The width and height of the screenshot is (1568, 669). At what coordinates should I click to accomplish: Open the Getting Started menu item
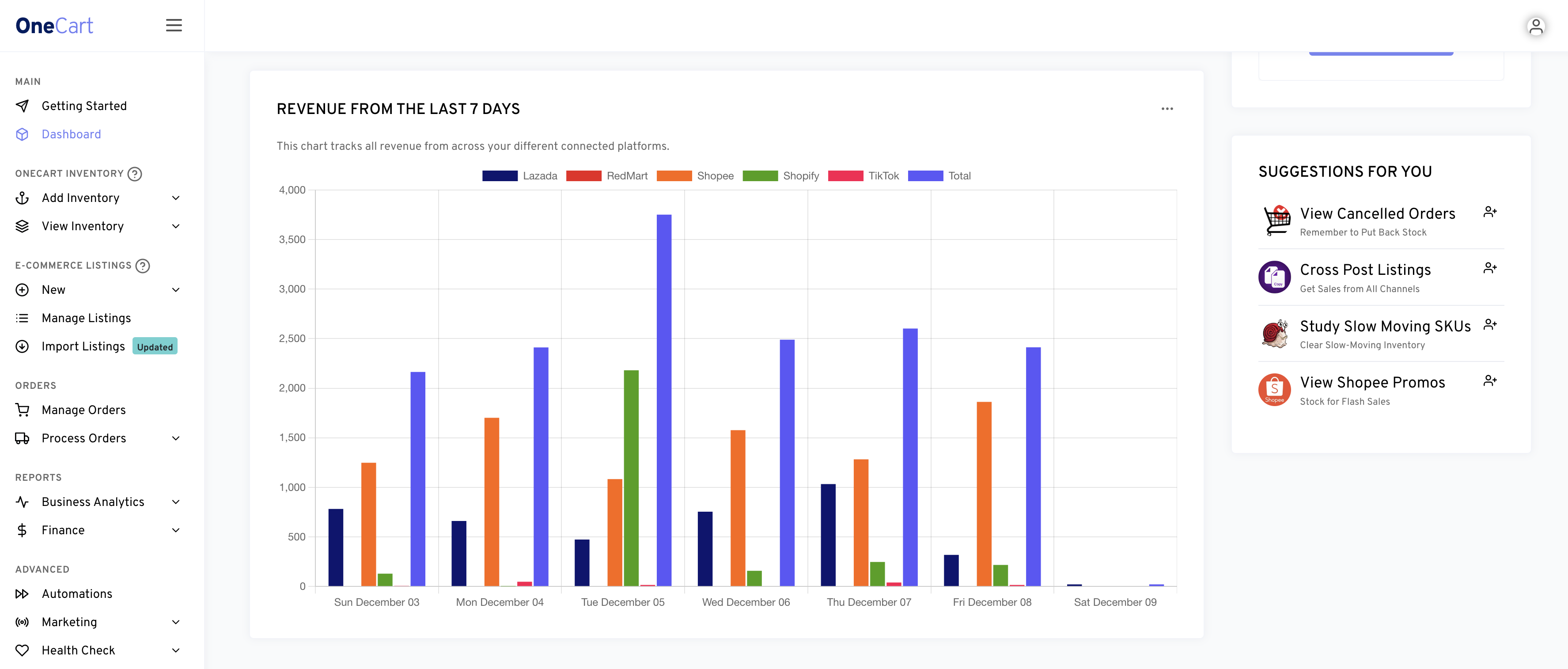(x=84, y=106)
